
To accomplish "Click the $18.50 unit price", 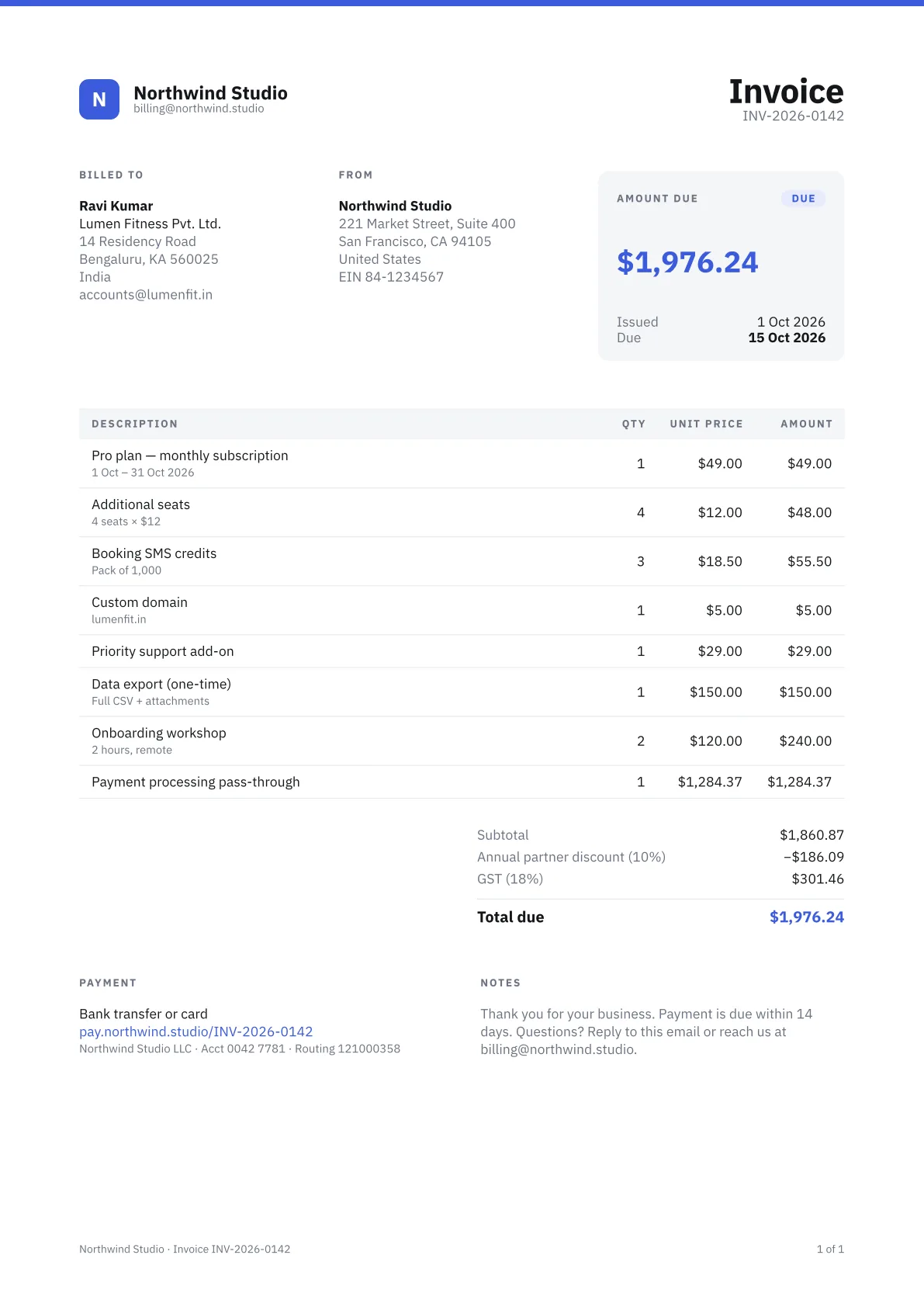I will click(720, 561).
